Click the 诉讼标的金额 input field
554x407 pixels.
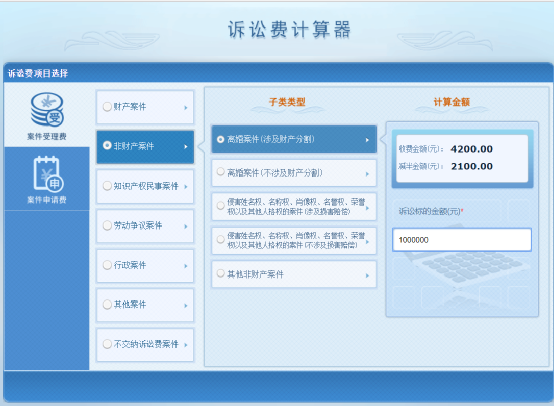coord(462,240)
